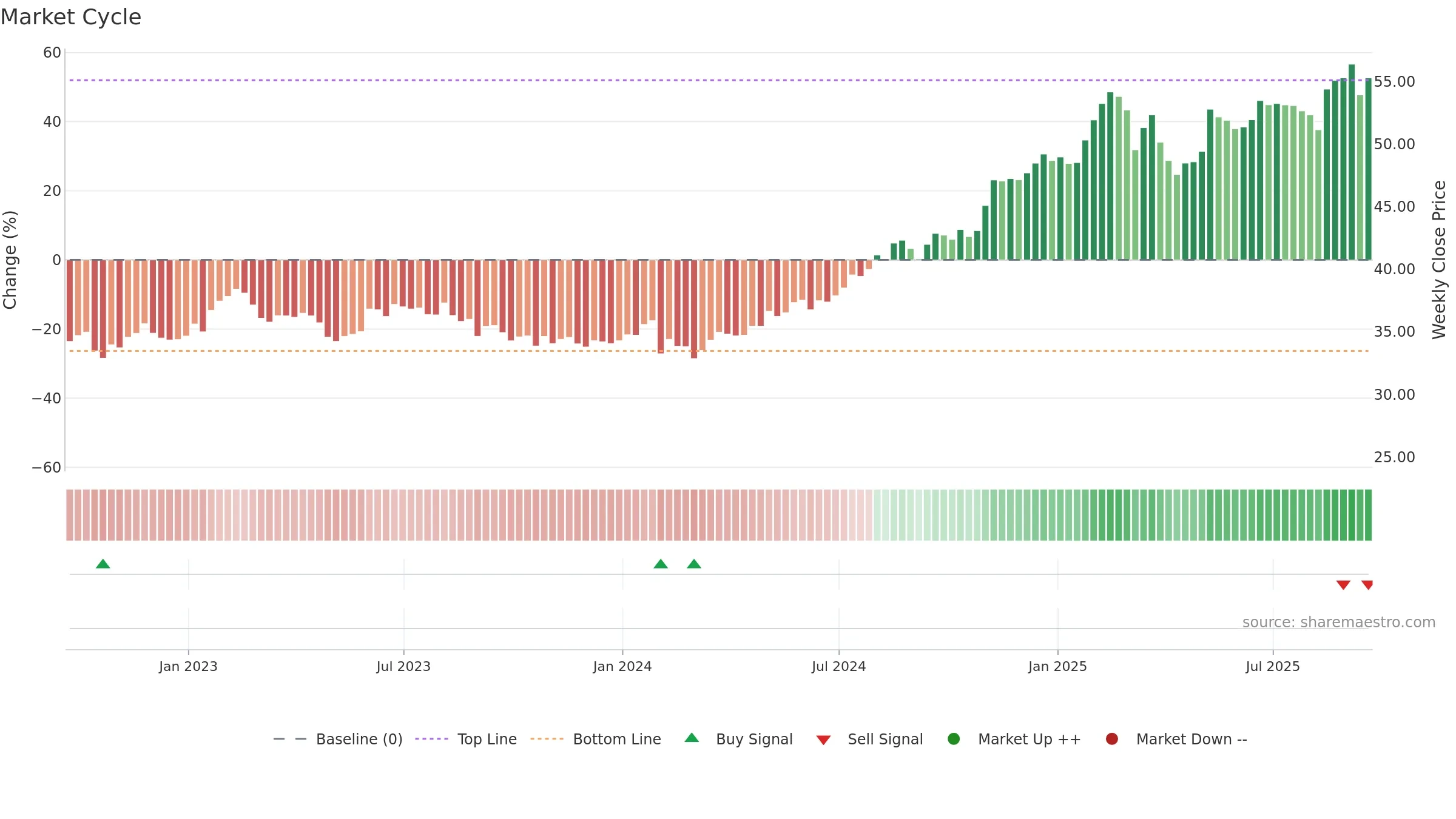The width and height of the screenshot is (1456, 819).
Task: Toggle the Market Up ++ legend entry
Action: [1014, 739]
